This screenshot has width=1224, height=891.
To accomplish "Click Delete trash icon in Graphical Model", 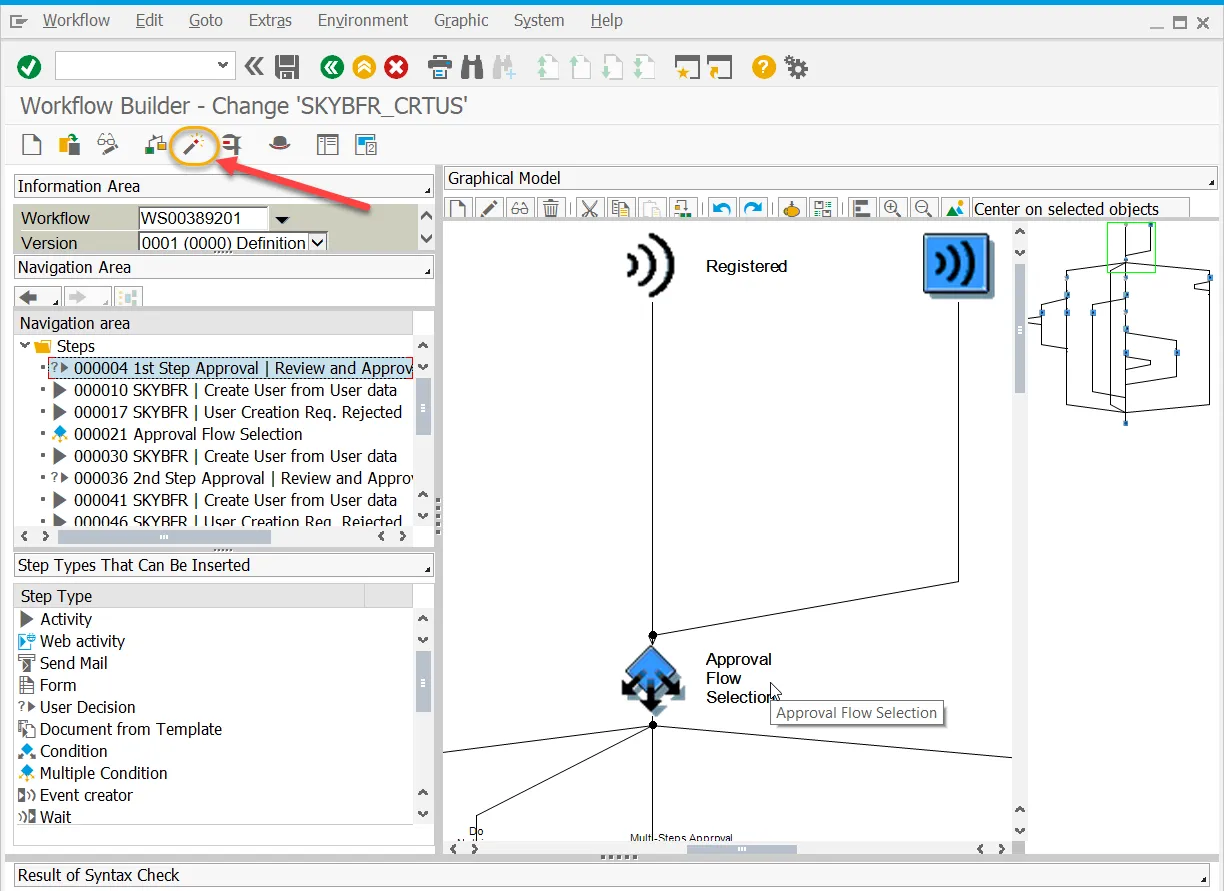I will (x=551, y=208).
